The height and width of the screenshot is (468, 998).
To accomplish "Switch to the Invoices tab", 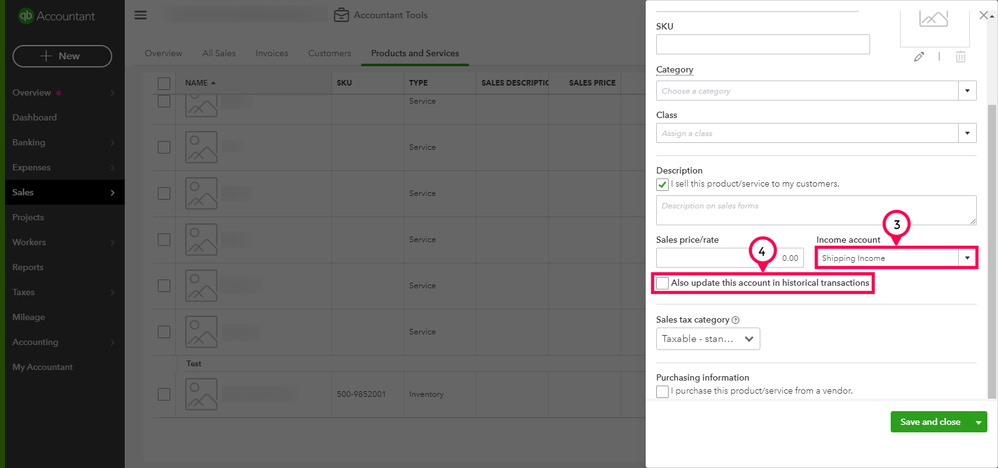I will [272, 53].
